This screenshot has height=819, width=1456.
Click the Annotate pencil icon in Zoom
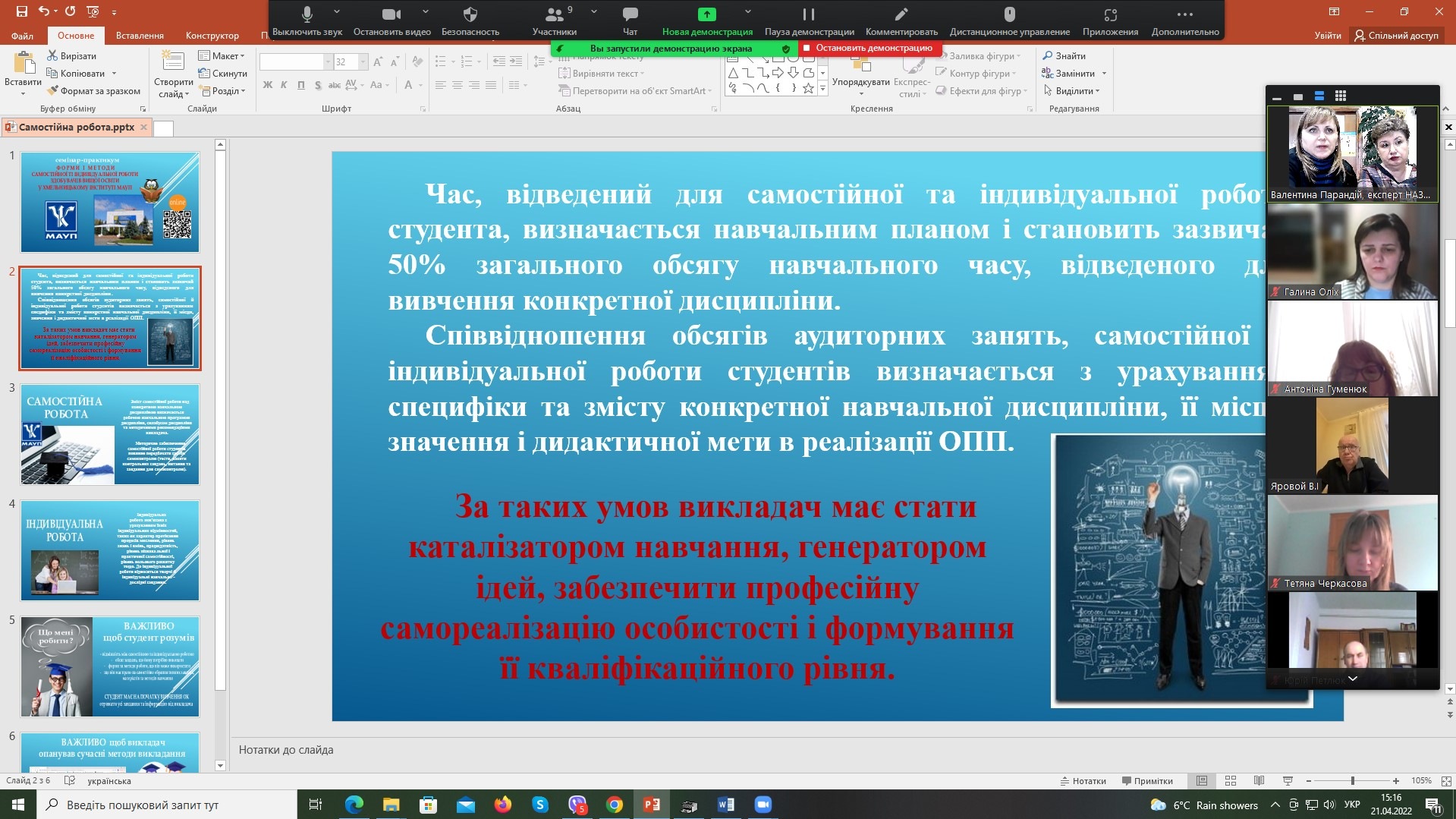coord(901,15)
